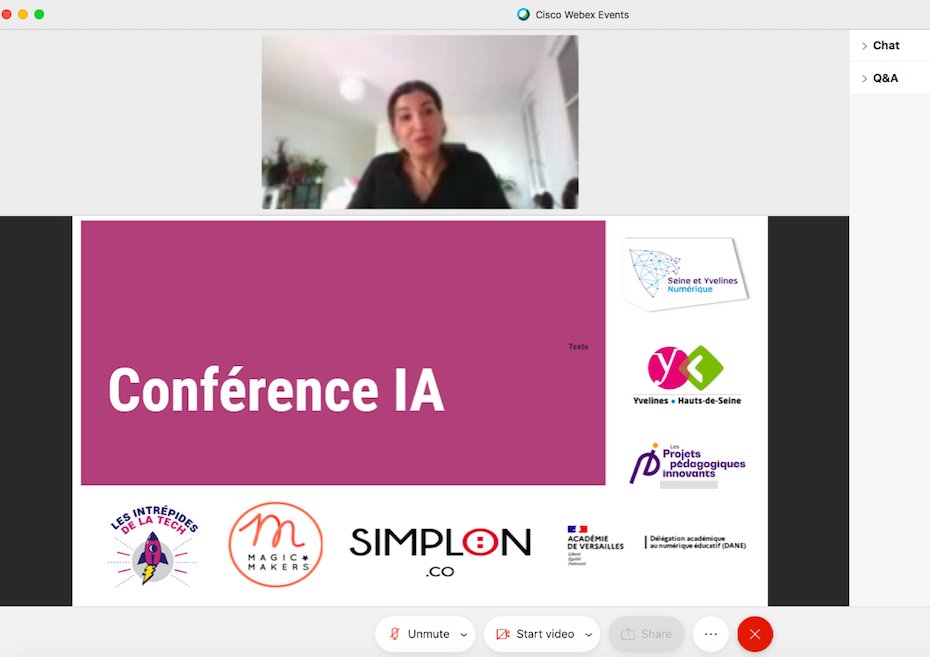Click the greyed Share button
The image size is (930, 657).
click(646, 634)
